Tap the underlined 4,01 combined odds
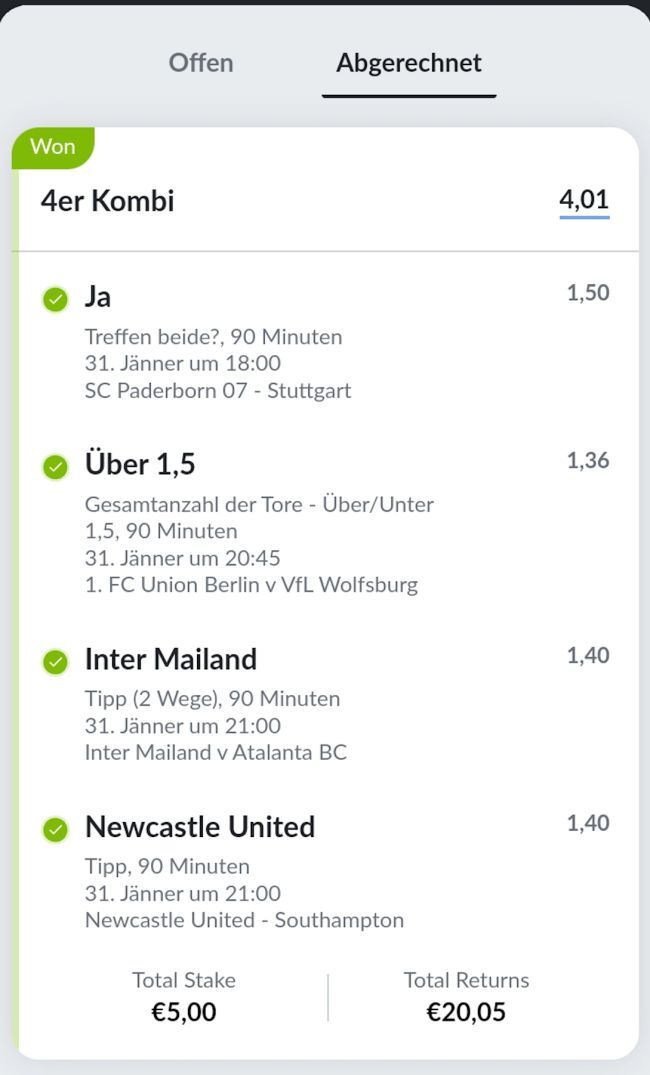 coord(584,200)
